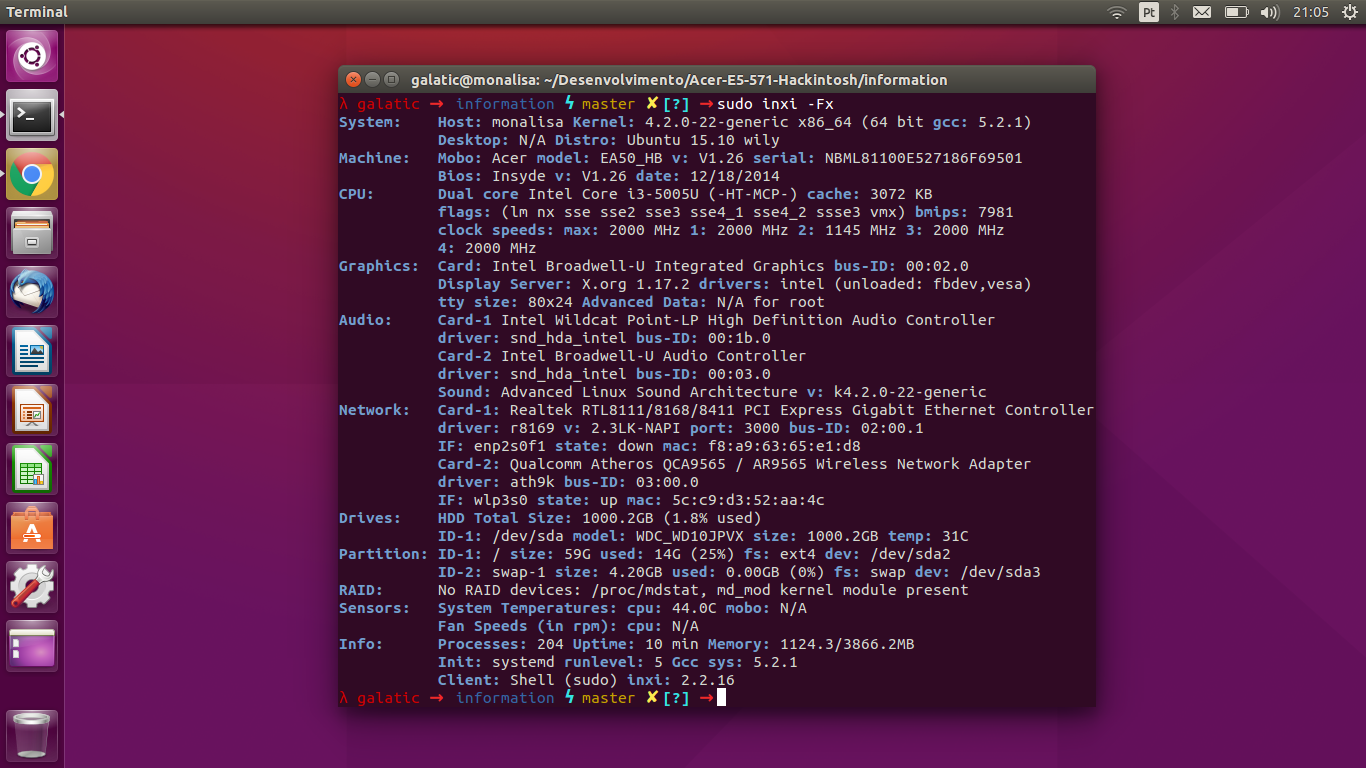
Task: Click the inxi version '2.2.16'
Action: point(708,680)
